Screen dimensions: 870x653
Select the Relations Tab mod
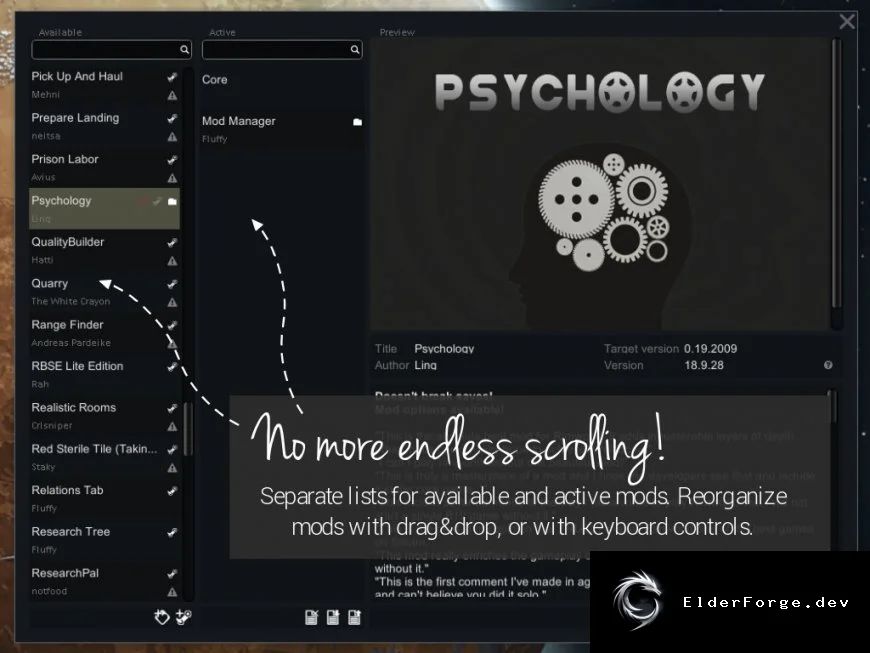click(x=104, y=499)
